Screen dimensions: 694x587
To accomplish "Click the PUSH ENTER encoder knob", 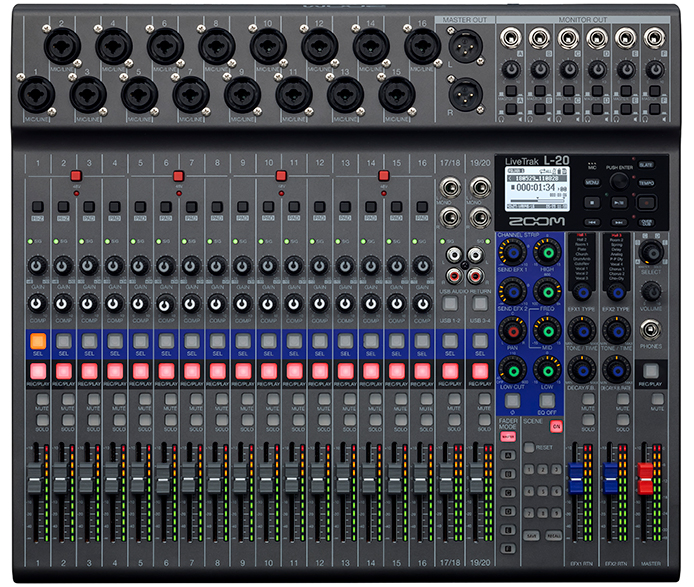I will point(619,181).
